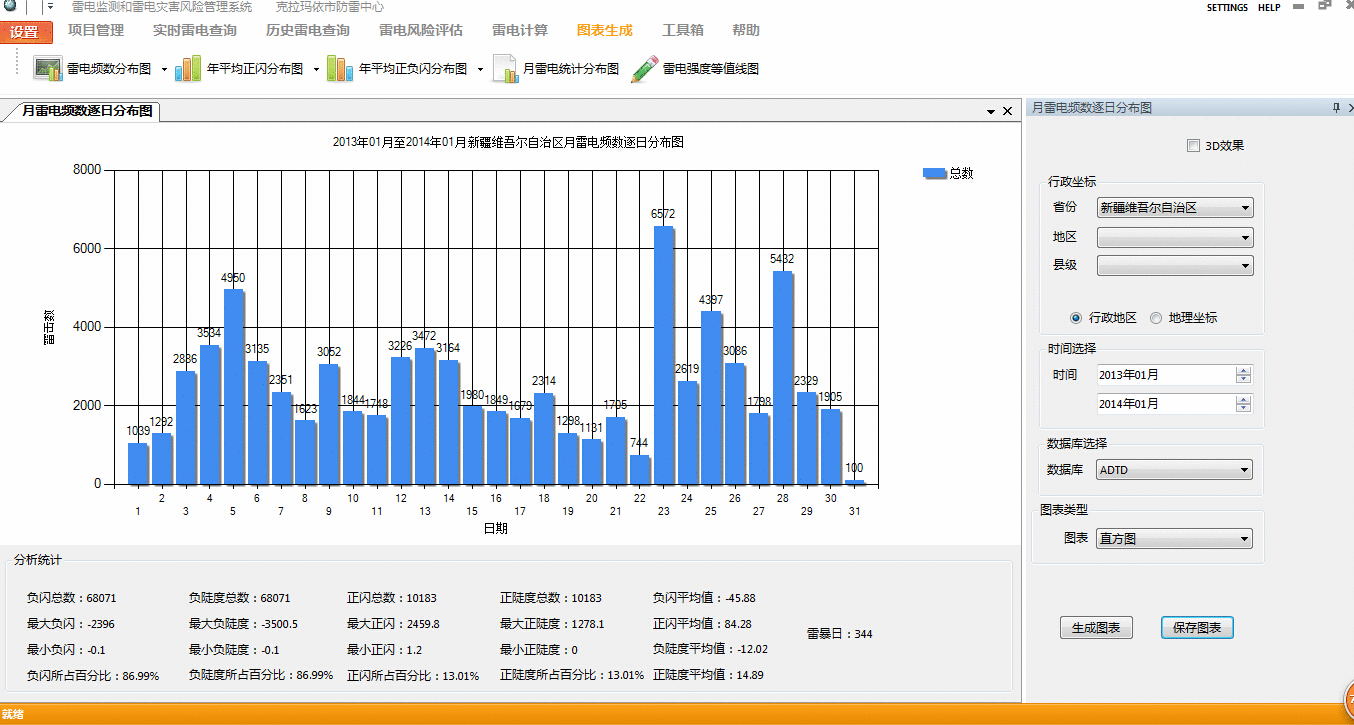Click the 雷电频数分布图 toolbar icon

point(48,69)
